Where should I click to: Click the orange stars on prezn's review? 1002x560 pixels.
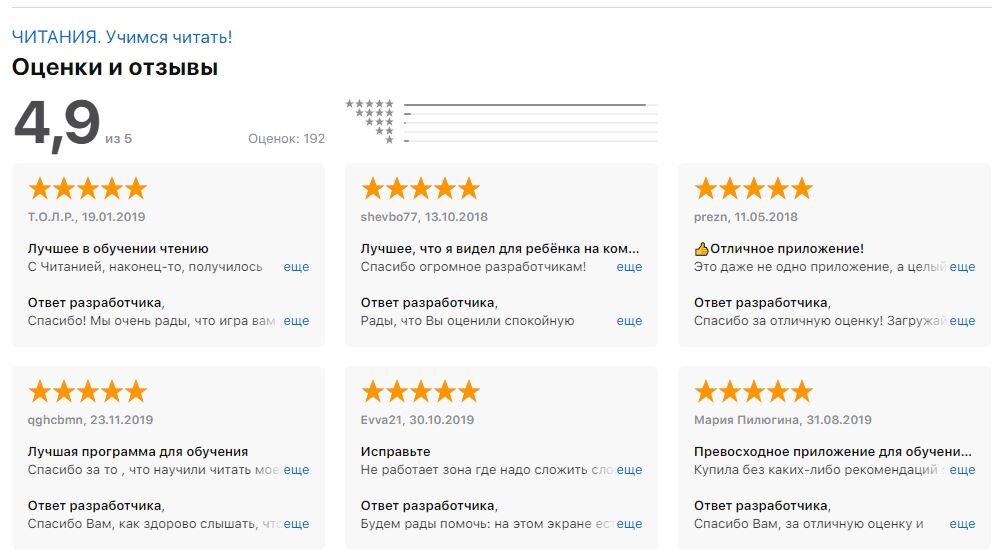point(753,188)
